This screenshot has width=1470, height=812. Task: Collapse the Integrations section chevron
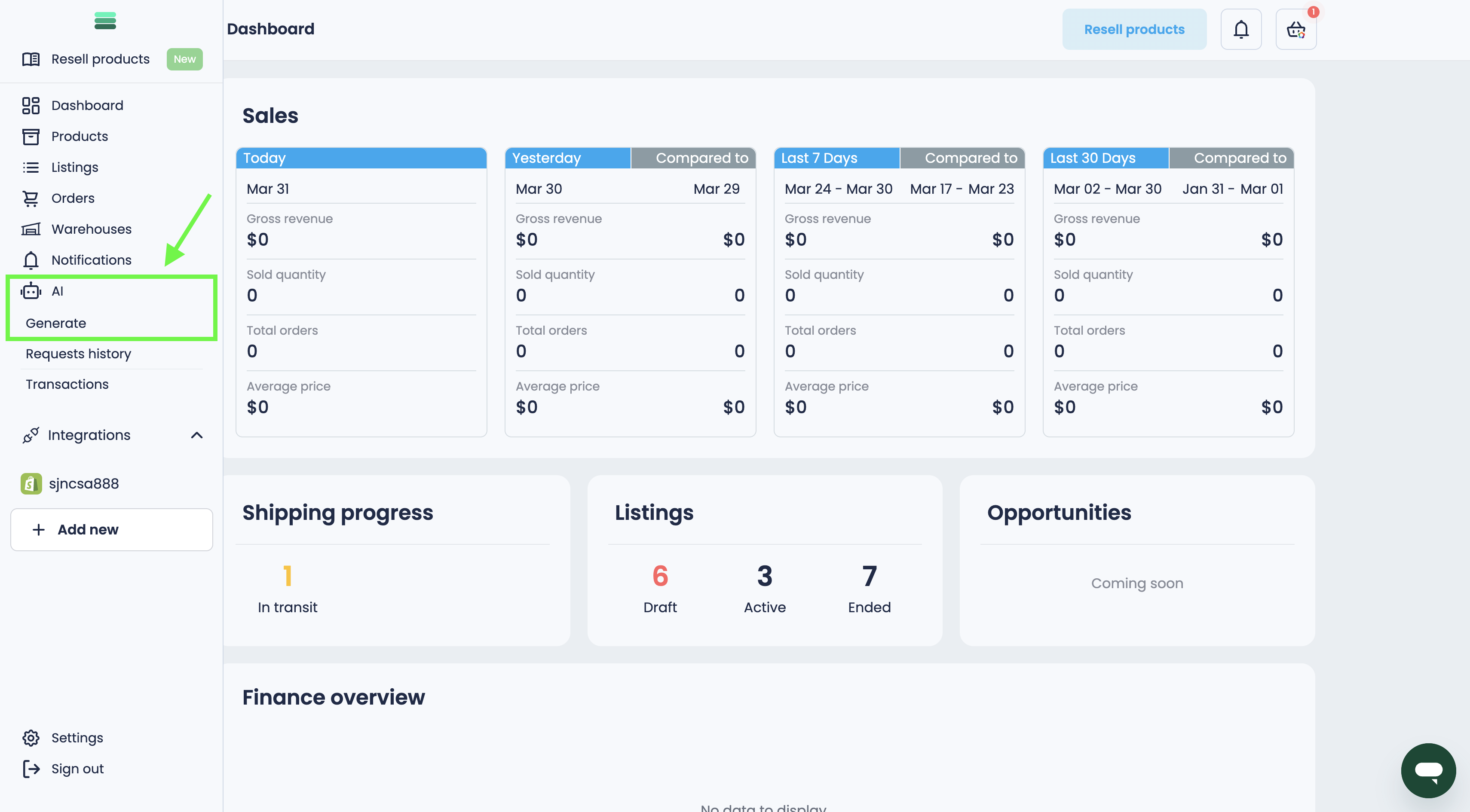coord(197,435)
